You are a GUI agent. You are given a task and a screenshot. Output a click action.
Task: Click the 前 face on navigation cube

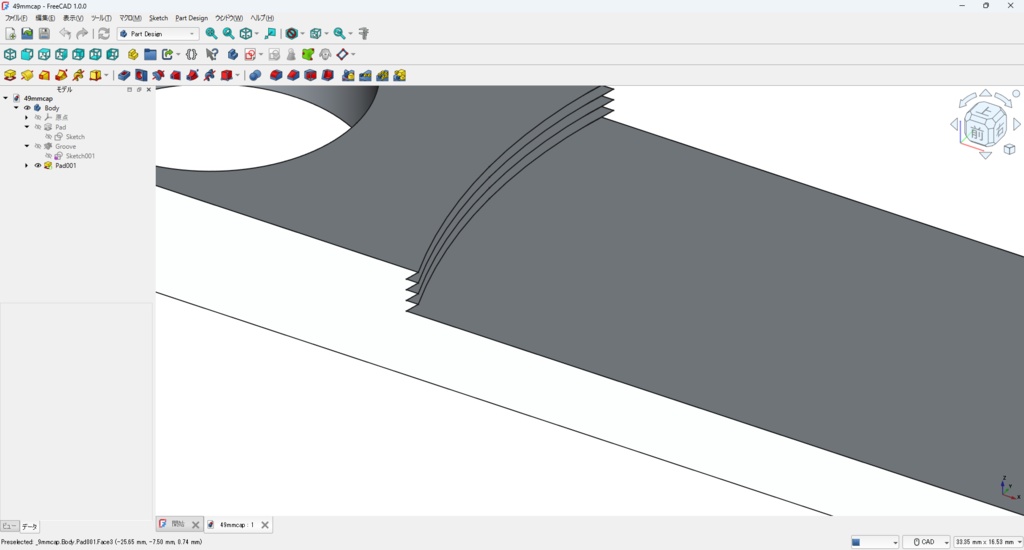tap(977, 133)
